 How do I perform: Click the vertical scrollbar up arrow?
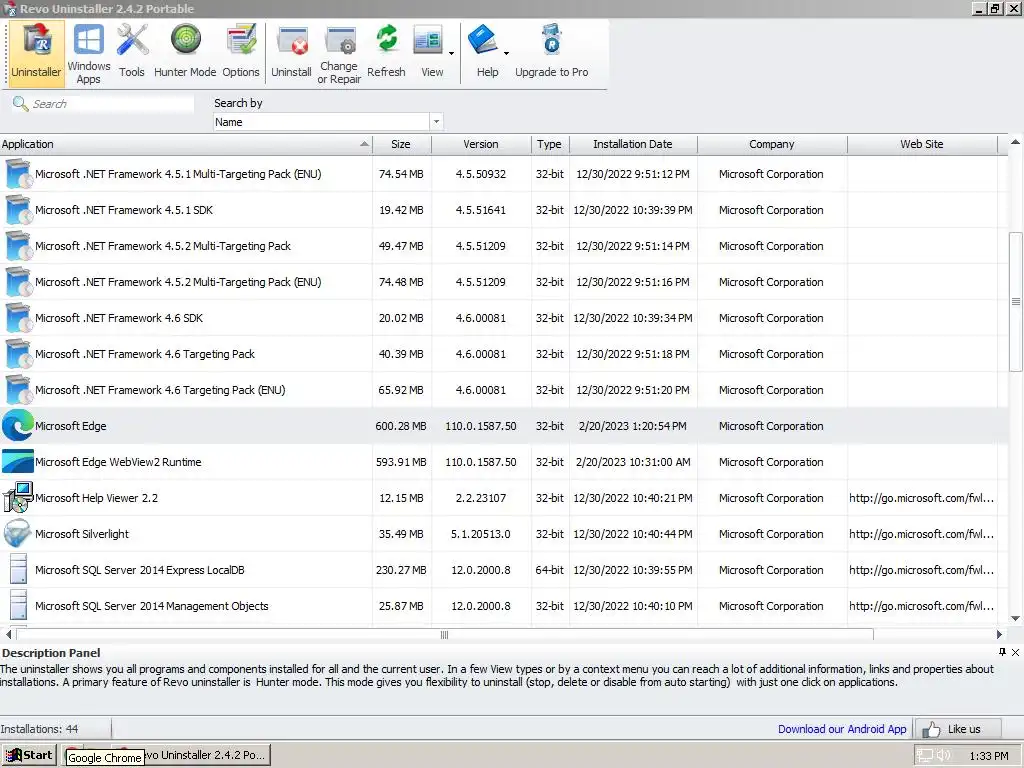point(1016,142)
